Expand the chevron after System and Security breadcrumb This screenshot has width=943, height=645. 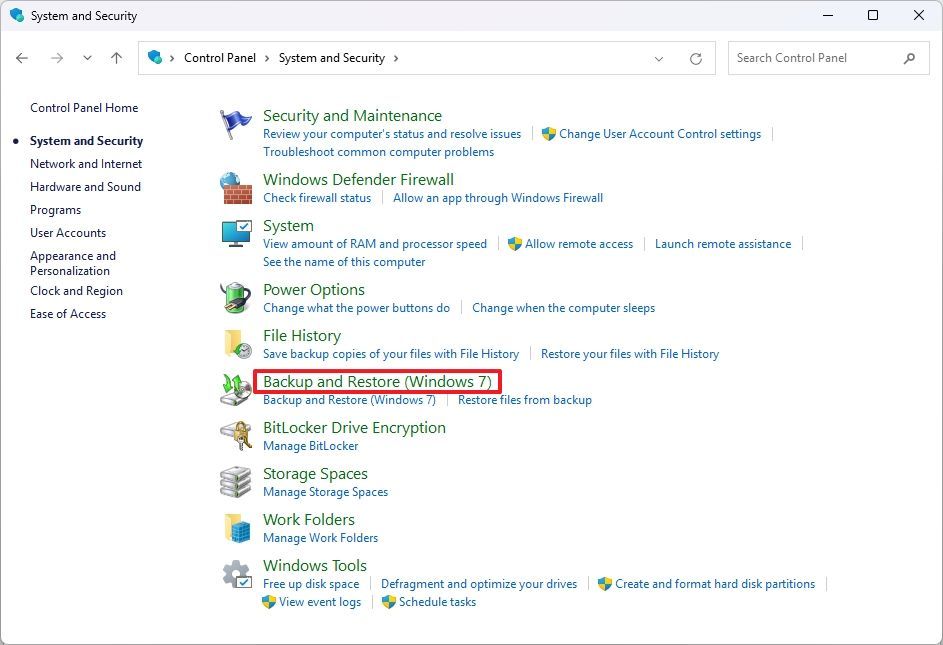pyautogui.click(x=396, y=58)
